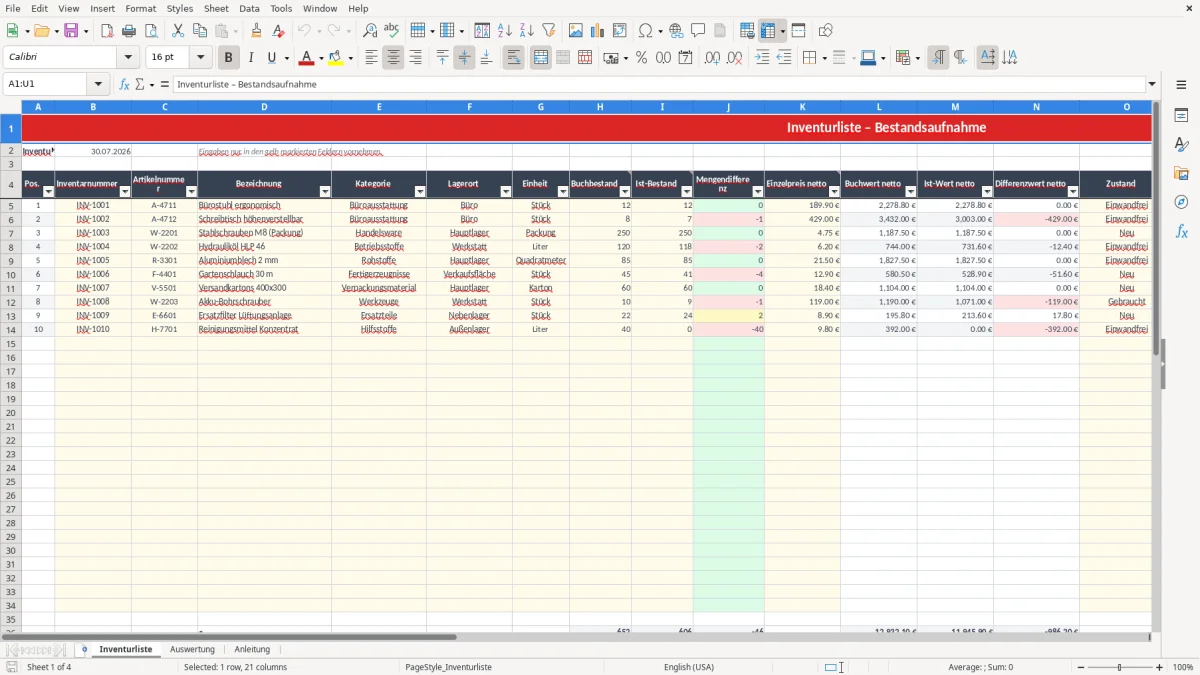This screenshot has height=675, width=1200.
Task: Click the Zoom In plus button
Action: pos(1159,667)
